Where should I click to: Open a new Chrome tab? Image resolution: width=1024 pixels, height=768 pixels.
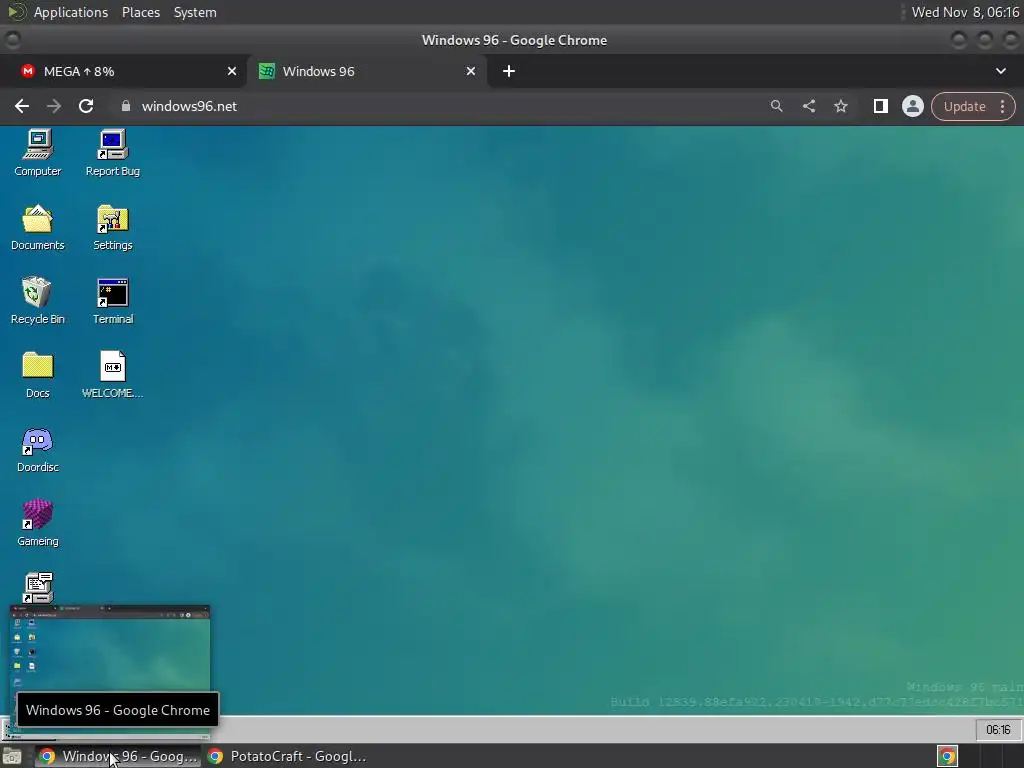click(509, 71)
